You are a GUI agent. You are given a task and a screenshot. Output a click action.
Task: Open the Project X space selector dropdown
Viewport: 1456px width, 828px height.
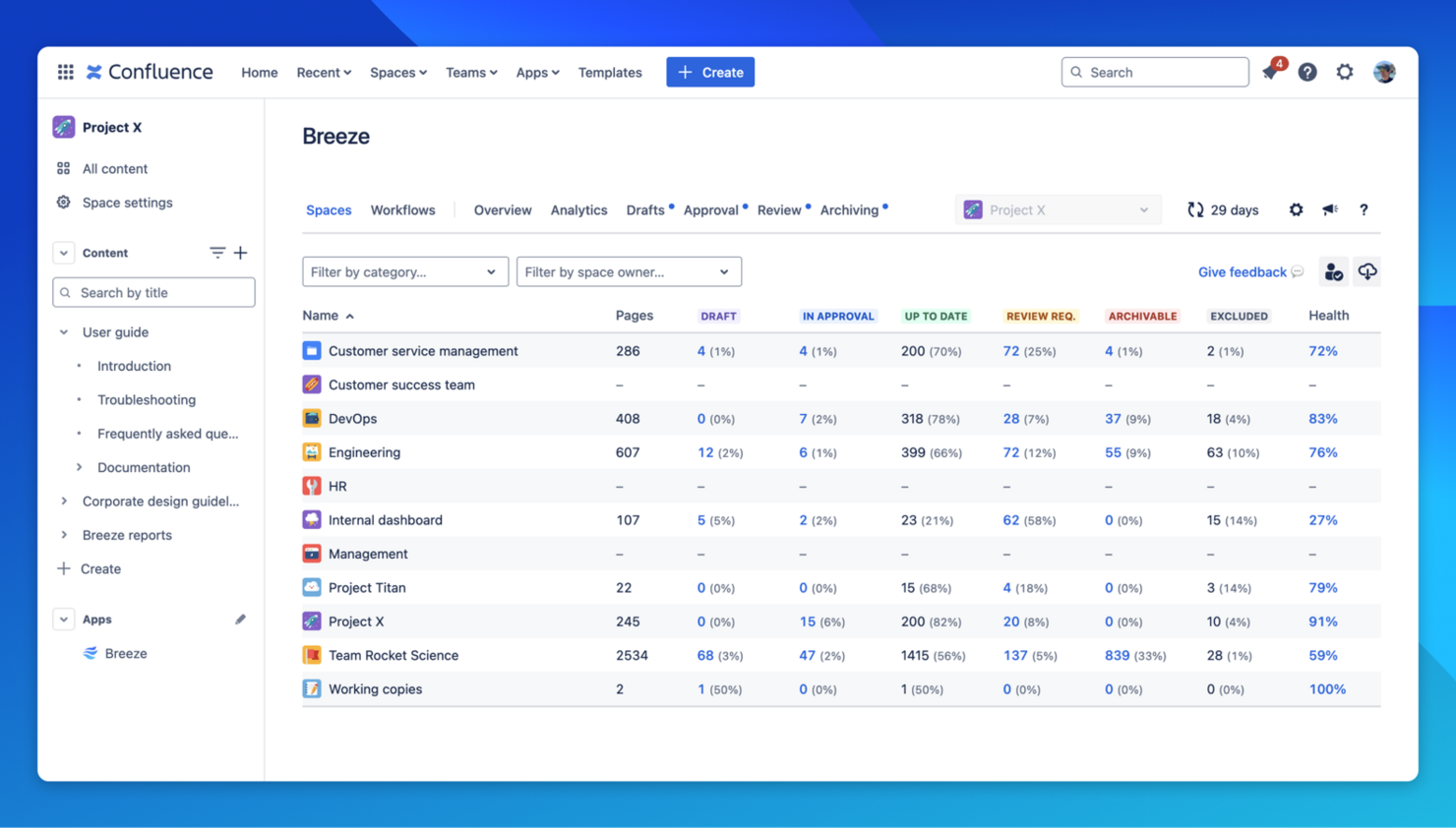click(x=1058, y=209)
